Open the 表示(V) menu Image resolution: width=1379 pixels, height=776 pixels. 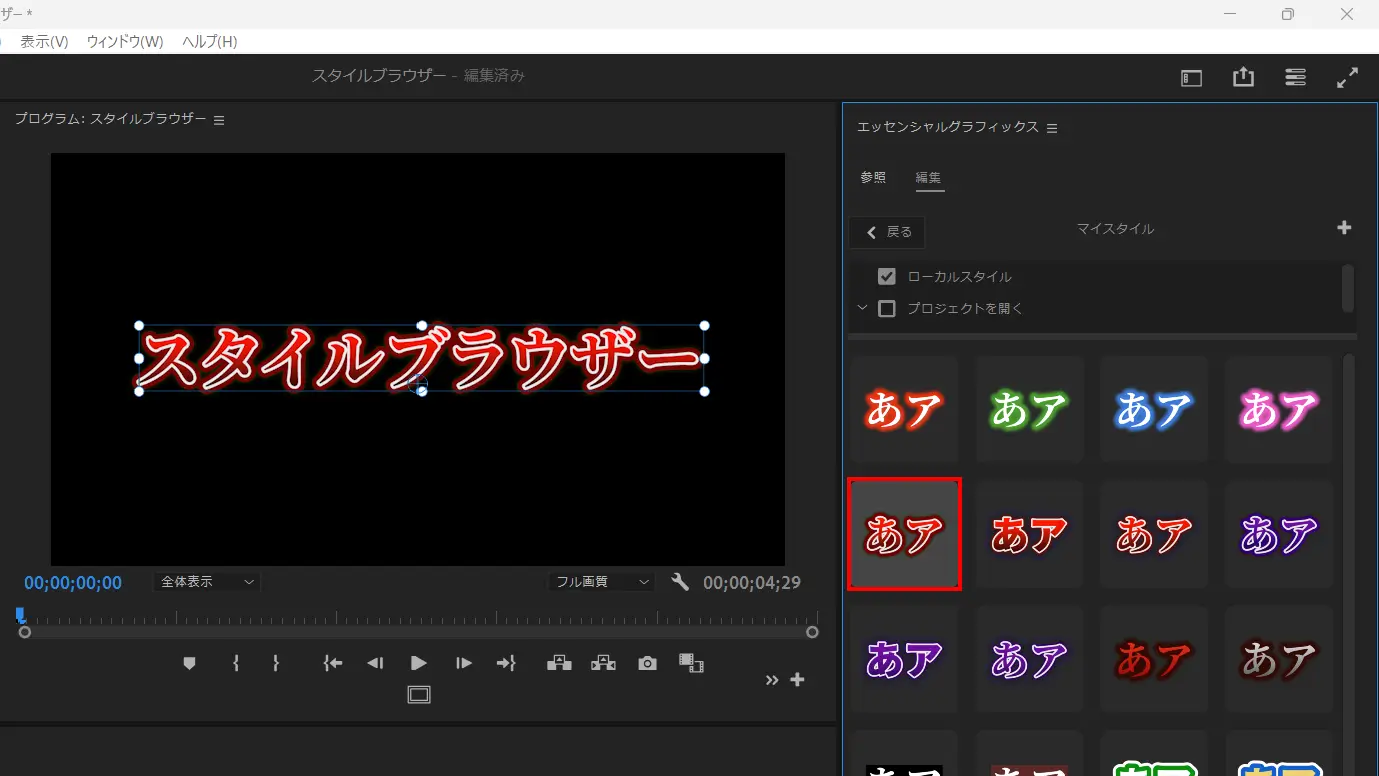tap(44, 41)
